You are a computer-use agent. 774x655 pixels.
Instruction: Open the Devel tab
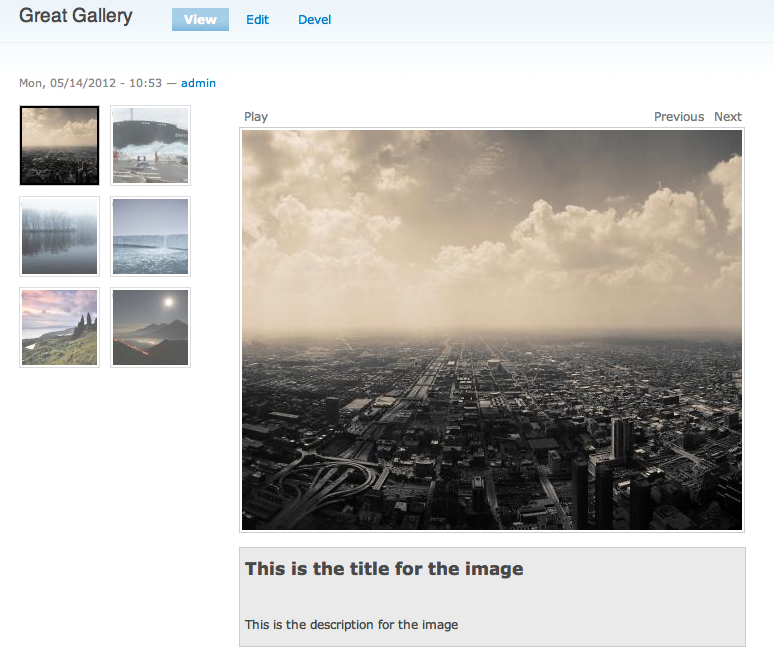pyautogui.click(x=314, y=20)
